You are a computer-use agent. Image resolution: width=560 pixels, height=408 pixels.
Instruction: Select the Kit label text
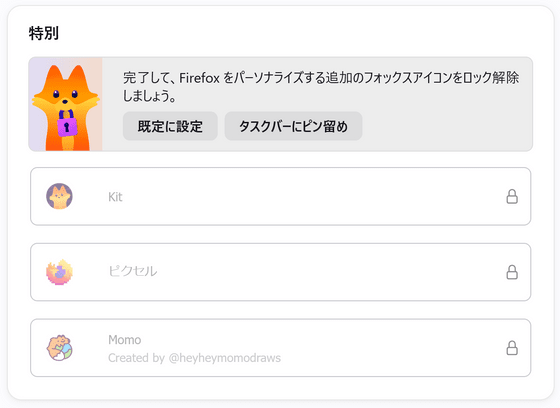(115, 197)
